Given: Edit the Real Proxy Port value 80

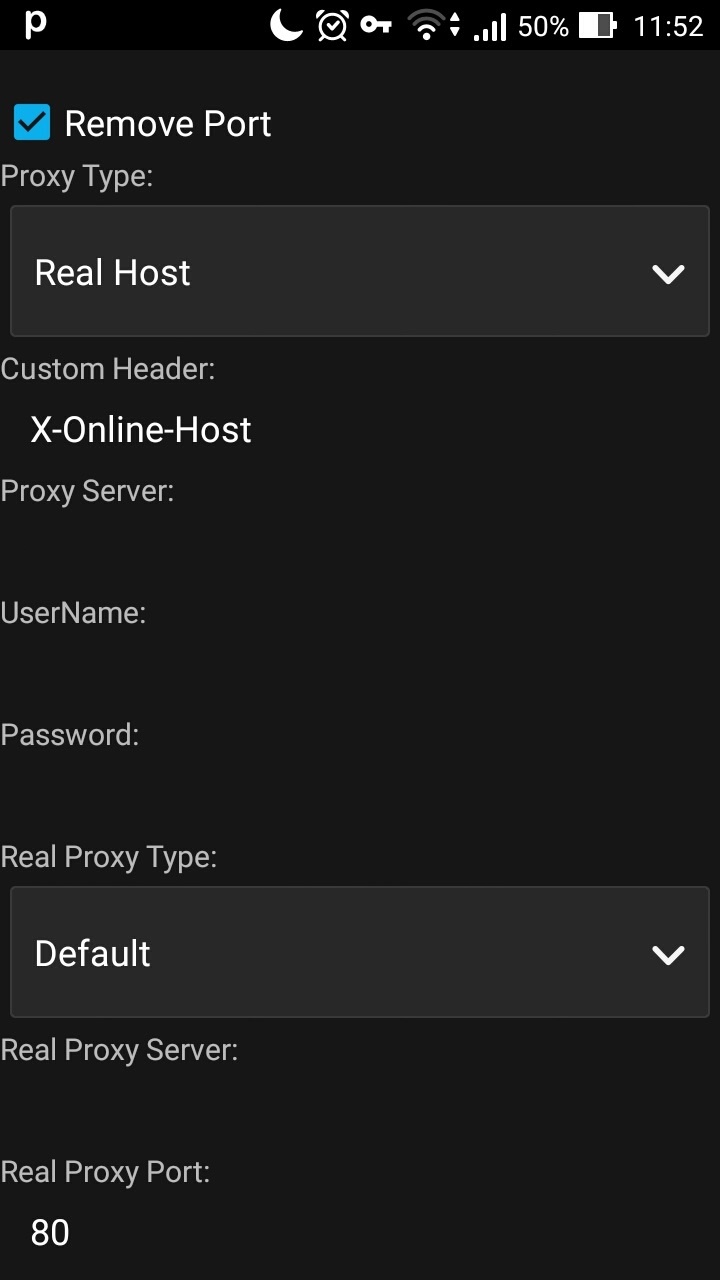Looking at the screenshot, I should pyautogui.click(x=360, y=1232).
